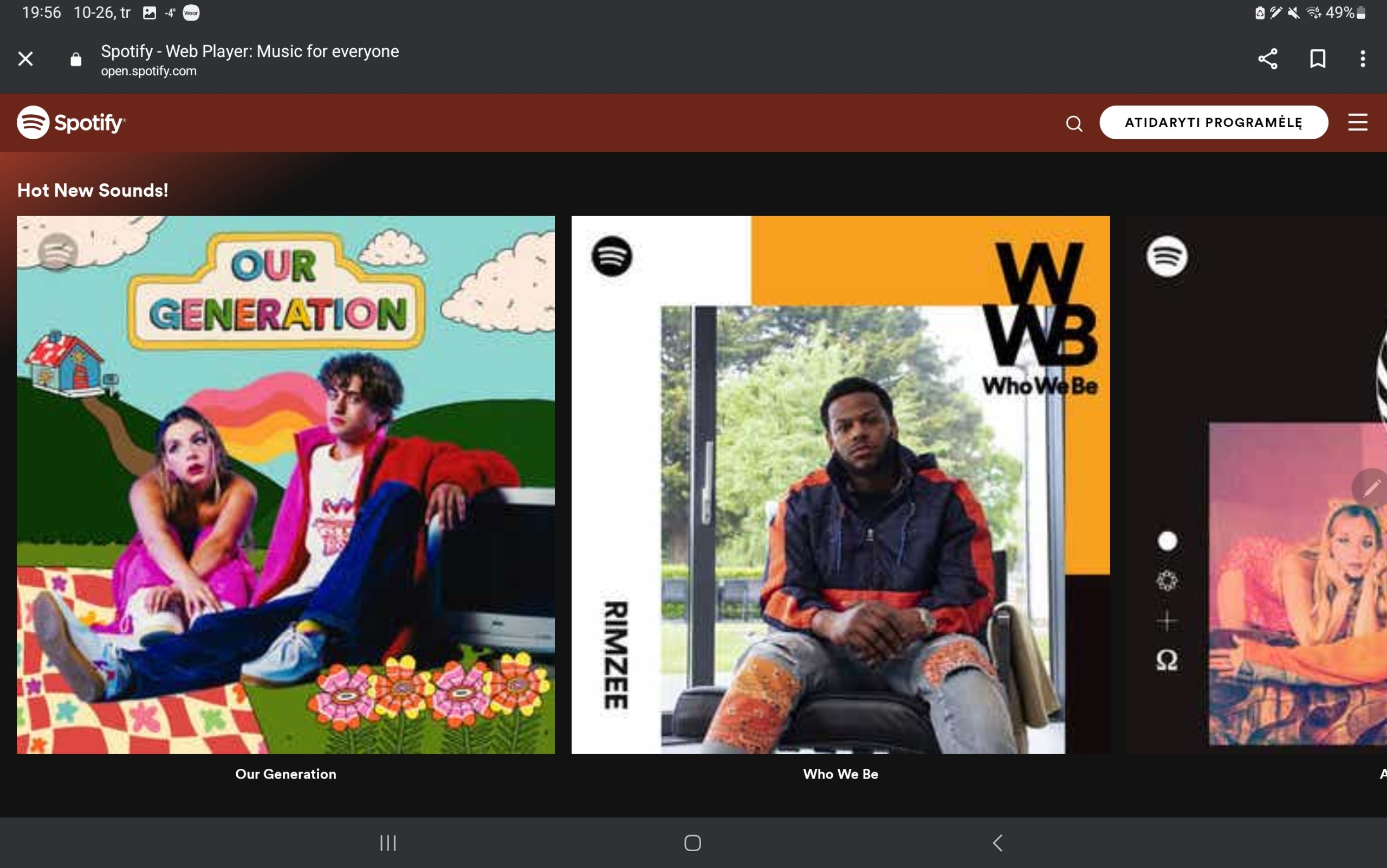This screenshot has height=868, width=1387.
Task: Open Spotify search magnifier
Action: pyautogui.click(x=1074, y=124)
